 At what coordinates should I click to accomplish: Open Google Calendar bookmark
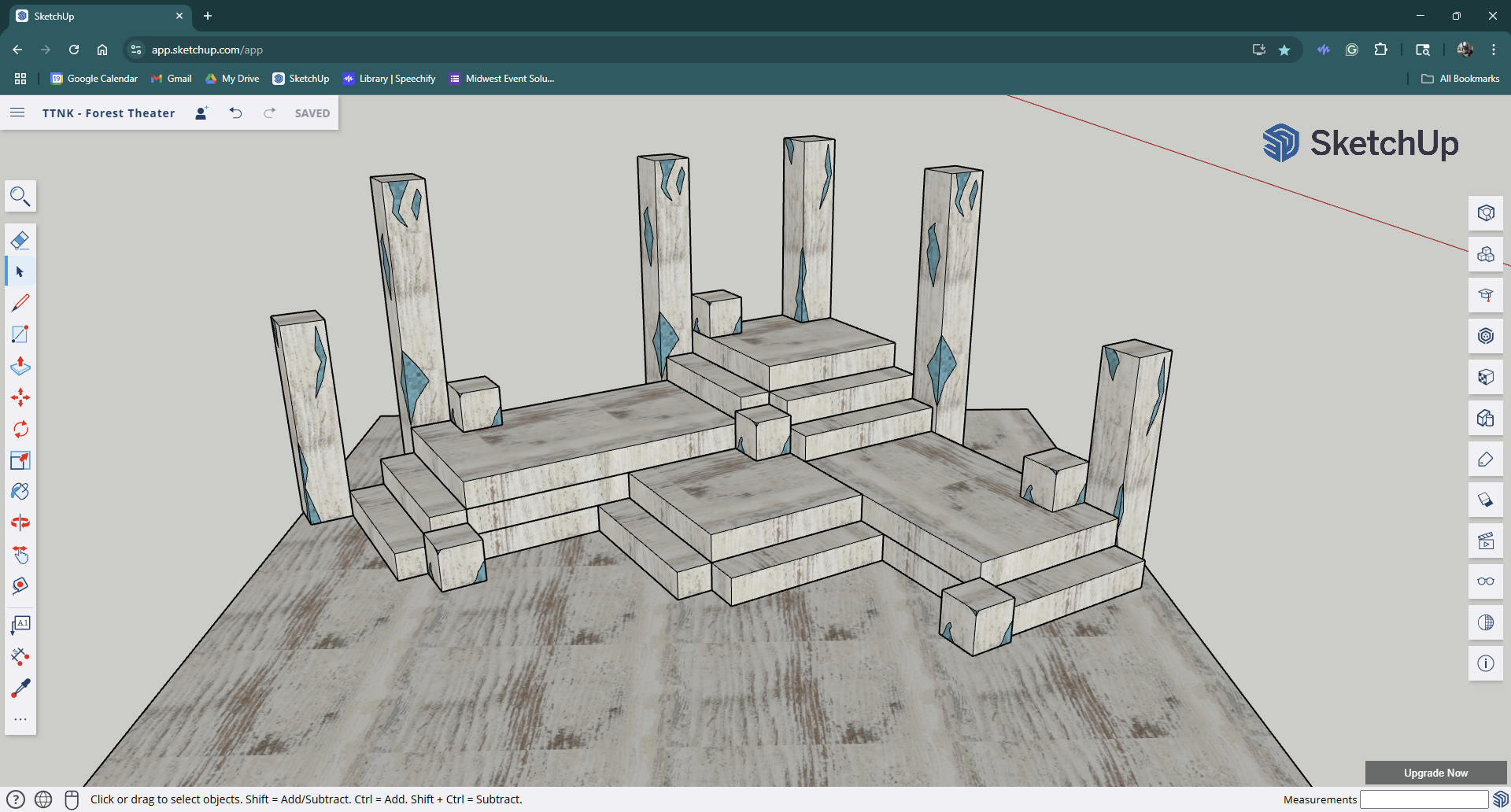(94, 79)
